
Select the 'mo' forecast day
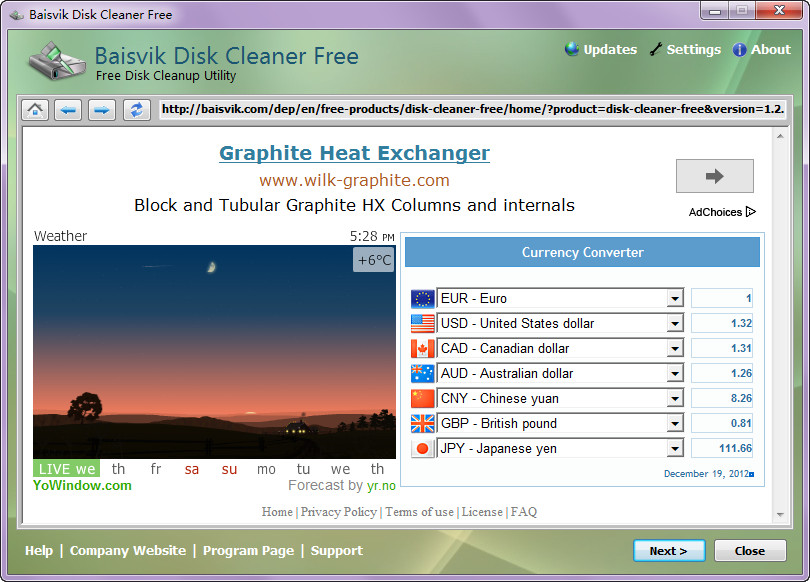click(266, 469)
